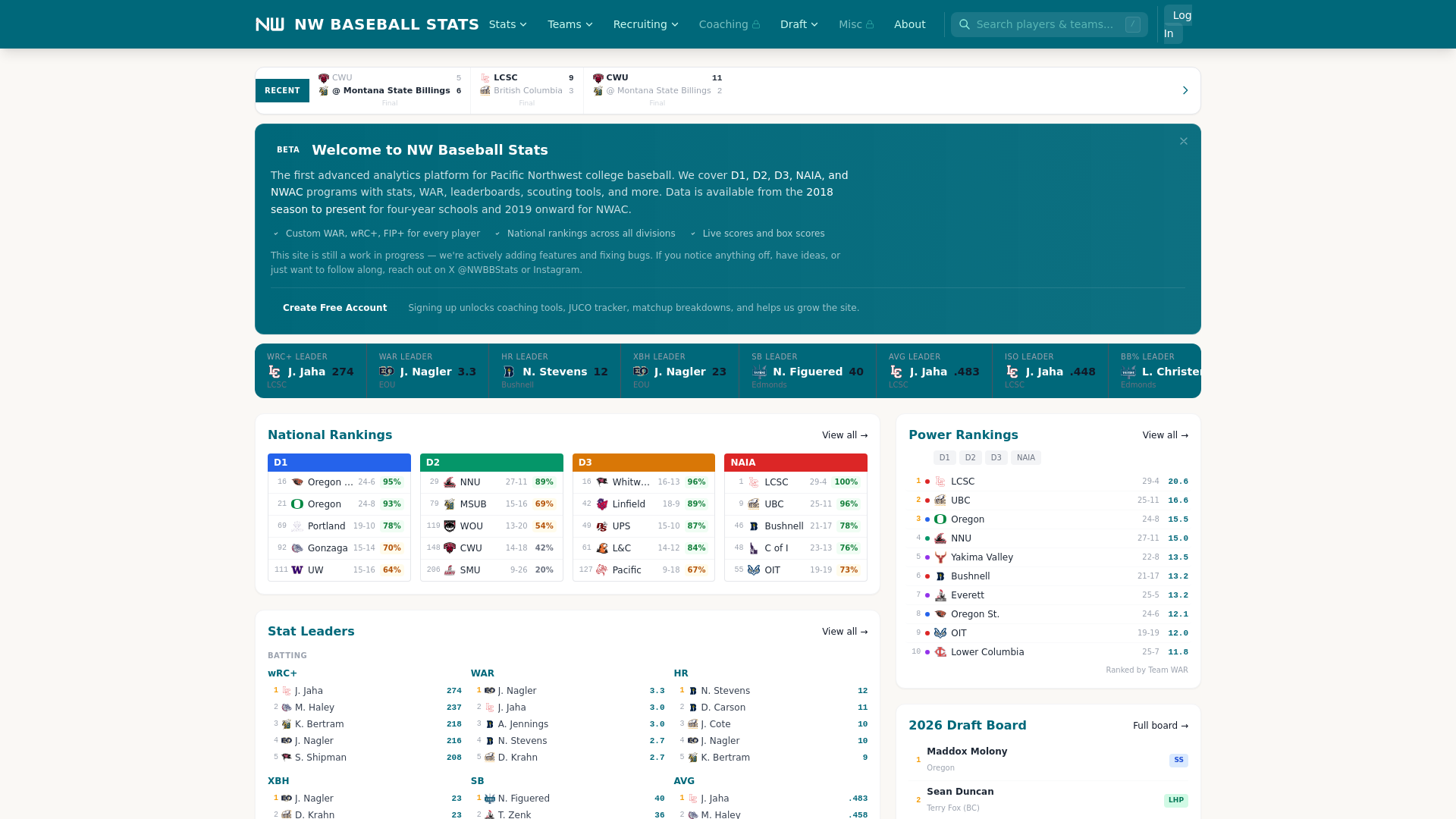Click the Create Free Account button
1456x819 pixels.
(x=334, y=308)
